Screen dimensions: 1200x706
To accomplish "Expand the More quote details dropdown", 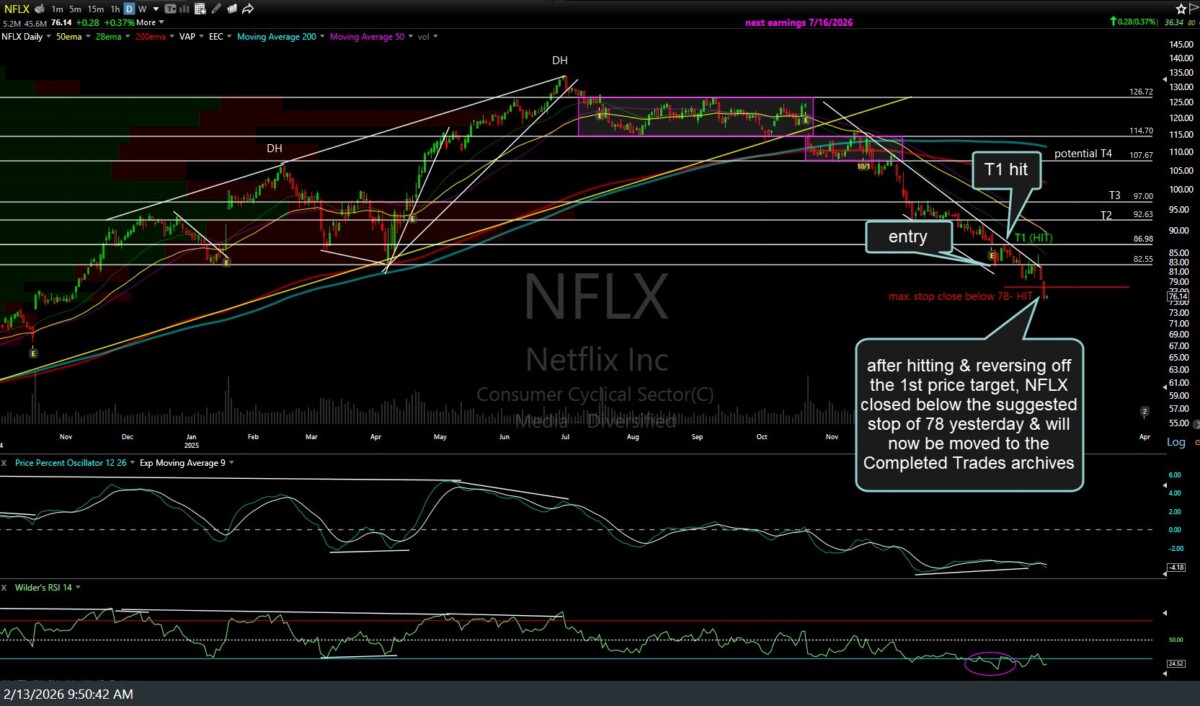I will pyautogui.click(x=149, y=22).
